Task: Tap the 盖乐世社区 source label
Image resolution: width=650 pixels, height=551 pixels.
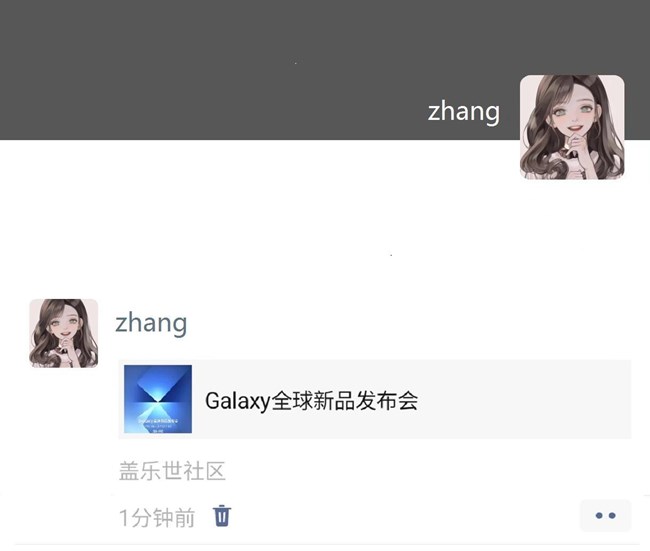Action: (x=172, y=471)
